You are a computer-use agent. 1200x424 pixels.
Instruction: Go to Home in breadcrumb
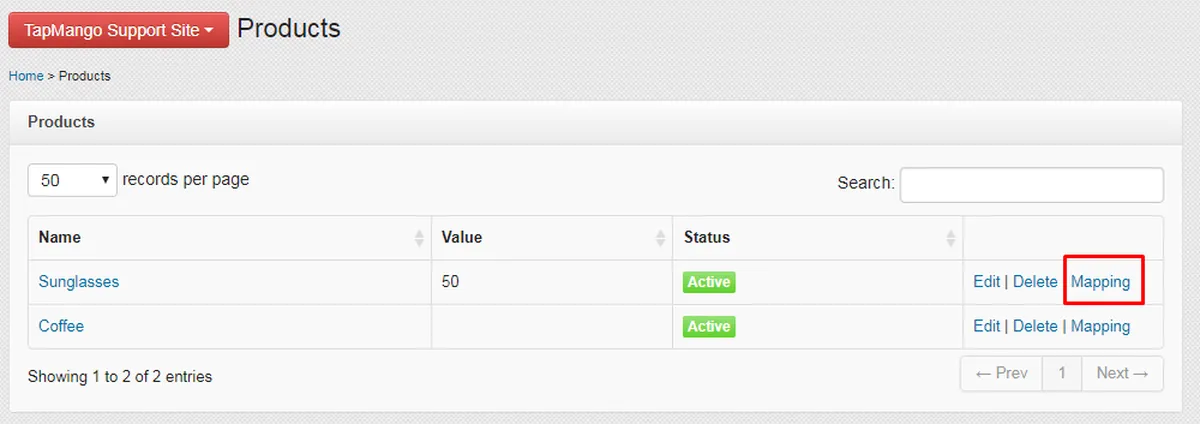click(x=26, y=76)
